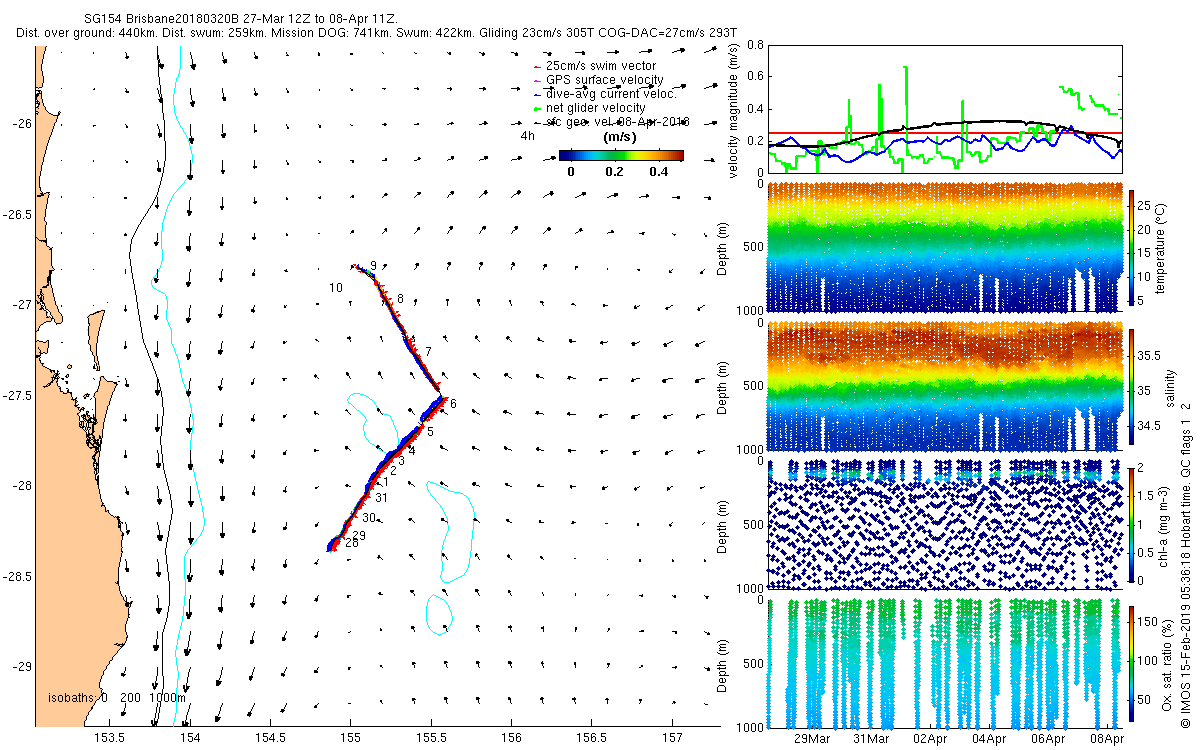Select the dive-avg current veloc. legend entry
The image size is (1200, 750).
604,93
